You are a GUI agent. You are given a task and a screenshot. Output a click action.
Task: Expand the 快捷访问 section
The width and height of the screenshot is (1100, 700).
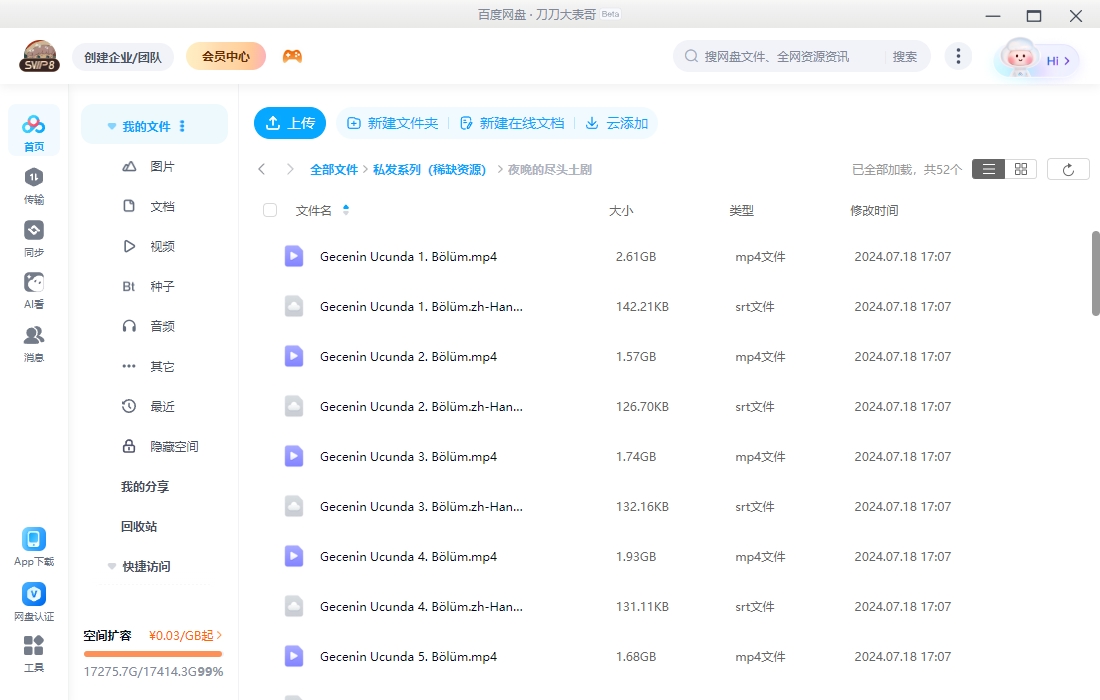click(111, 566)
